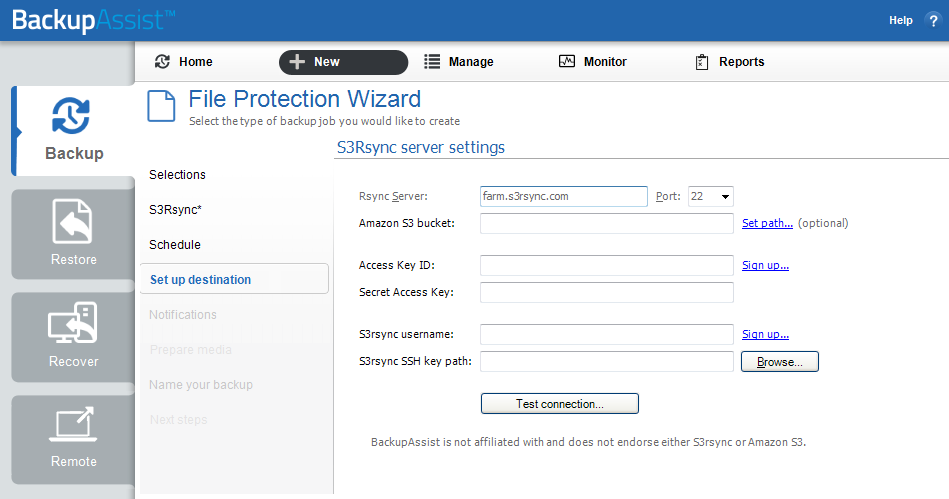This screenshot has width=949, height=499.
Task: Select the Prepare media wizard step
Action: click(x=191, y=349)
